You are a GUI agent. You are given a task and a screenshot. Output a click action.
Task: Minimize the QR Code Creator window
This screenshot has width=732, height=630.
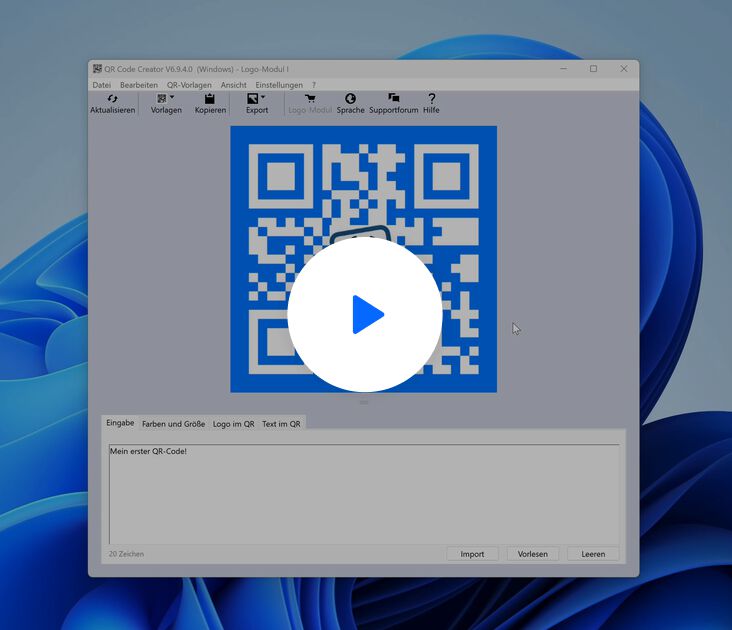pyautogui.click(x=563, y=69)
